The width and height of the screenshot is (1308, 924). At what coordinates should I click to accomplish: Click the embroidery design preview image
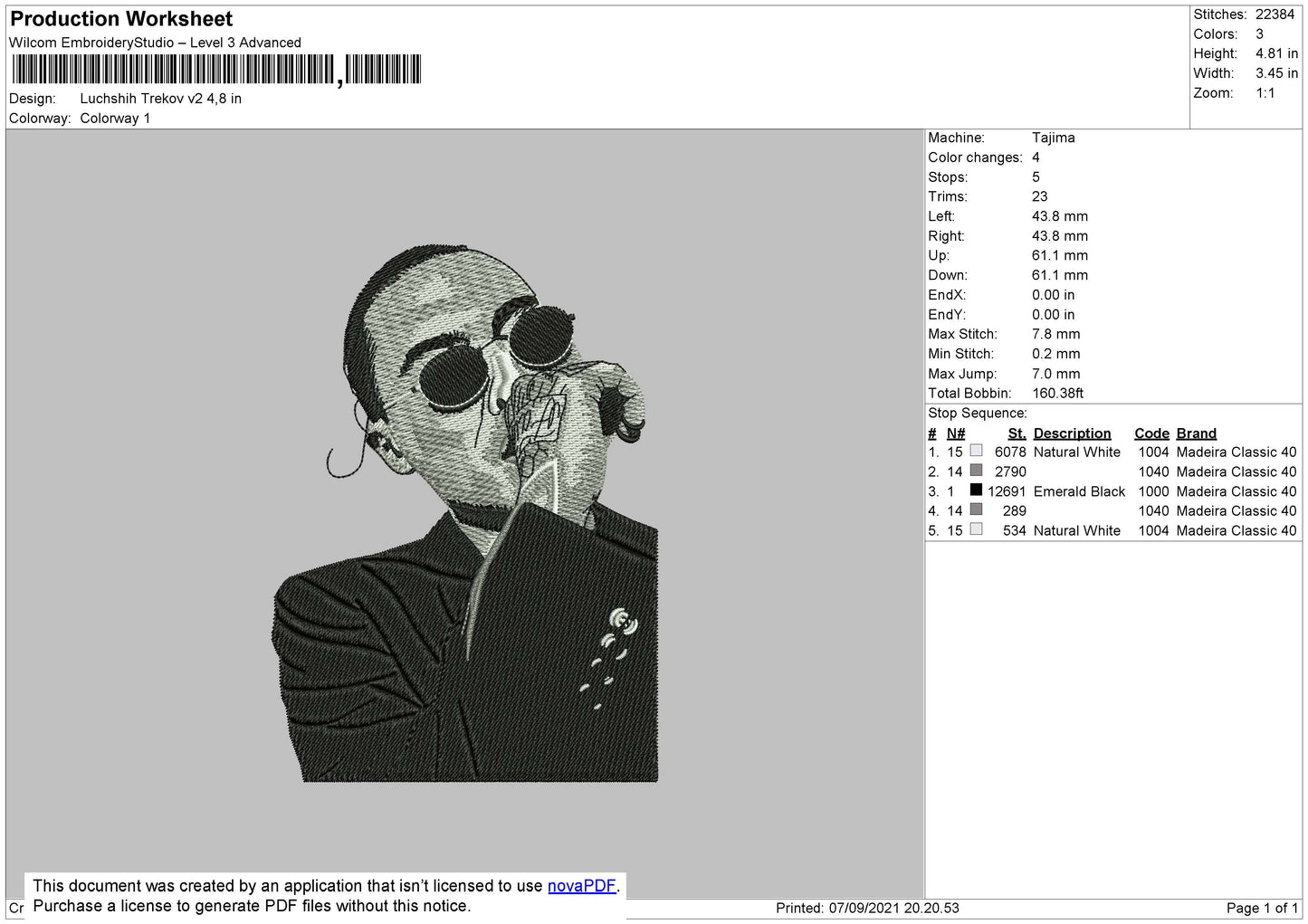point(466,513)
